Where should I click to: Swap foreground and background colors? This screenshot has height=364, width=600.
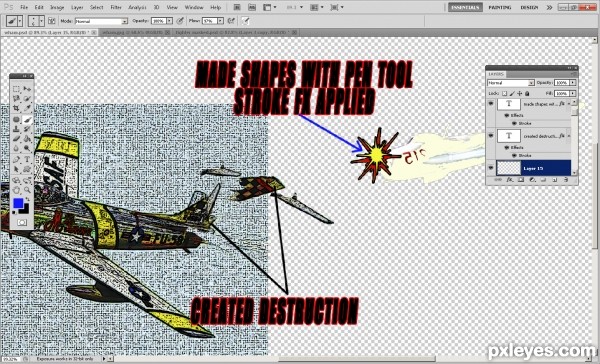[28, 199]
